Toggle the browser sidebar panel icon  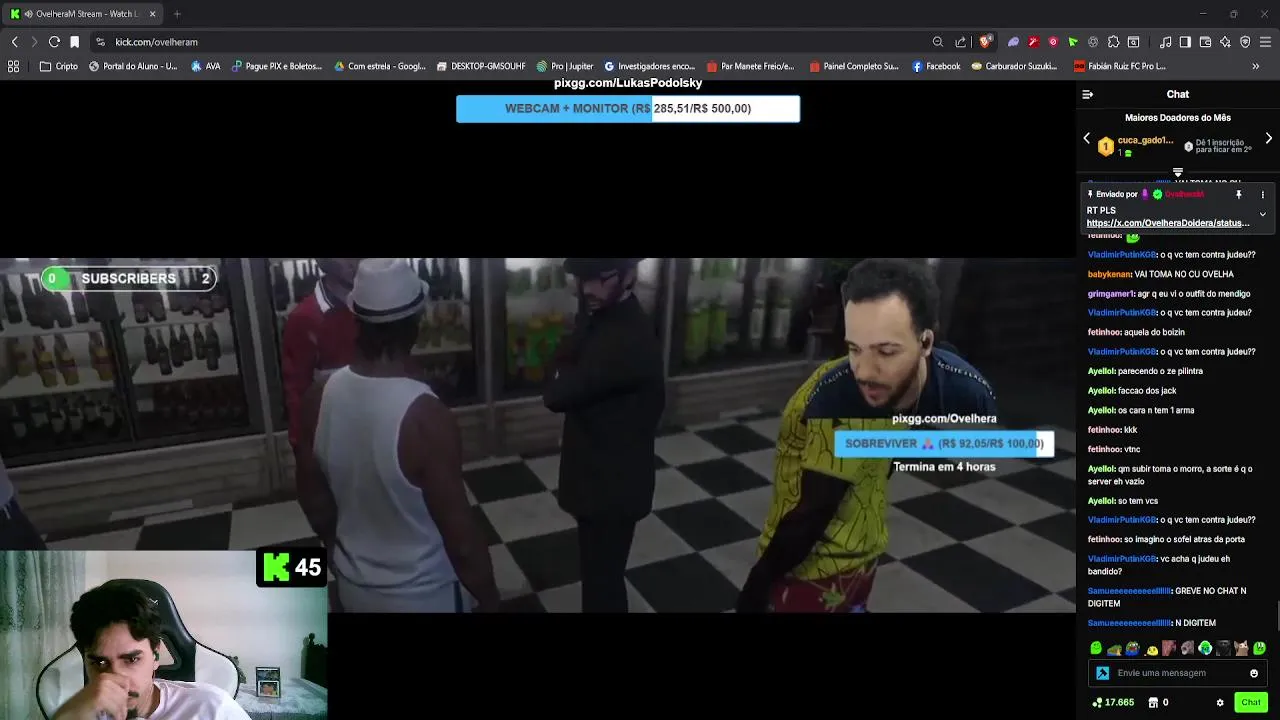point(1185,42)
